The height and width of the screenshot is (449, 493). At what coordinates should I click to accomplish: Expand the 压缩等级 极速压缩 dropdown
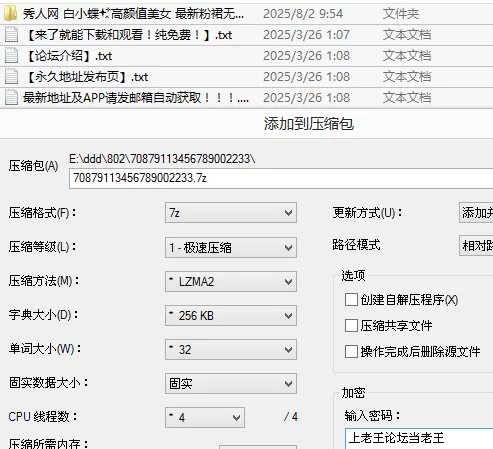231,247
